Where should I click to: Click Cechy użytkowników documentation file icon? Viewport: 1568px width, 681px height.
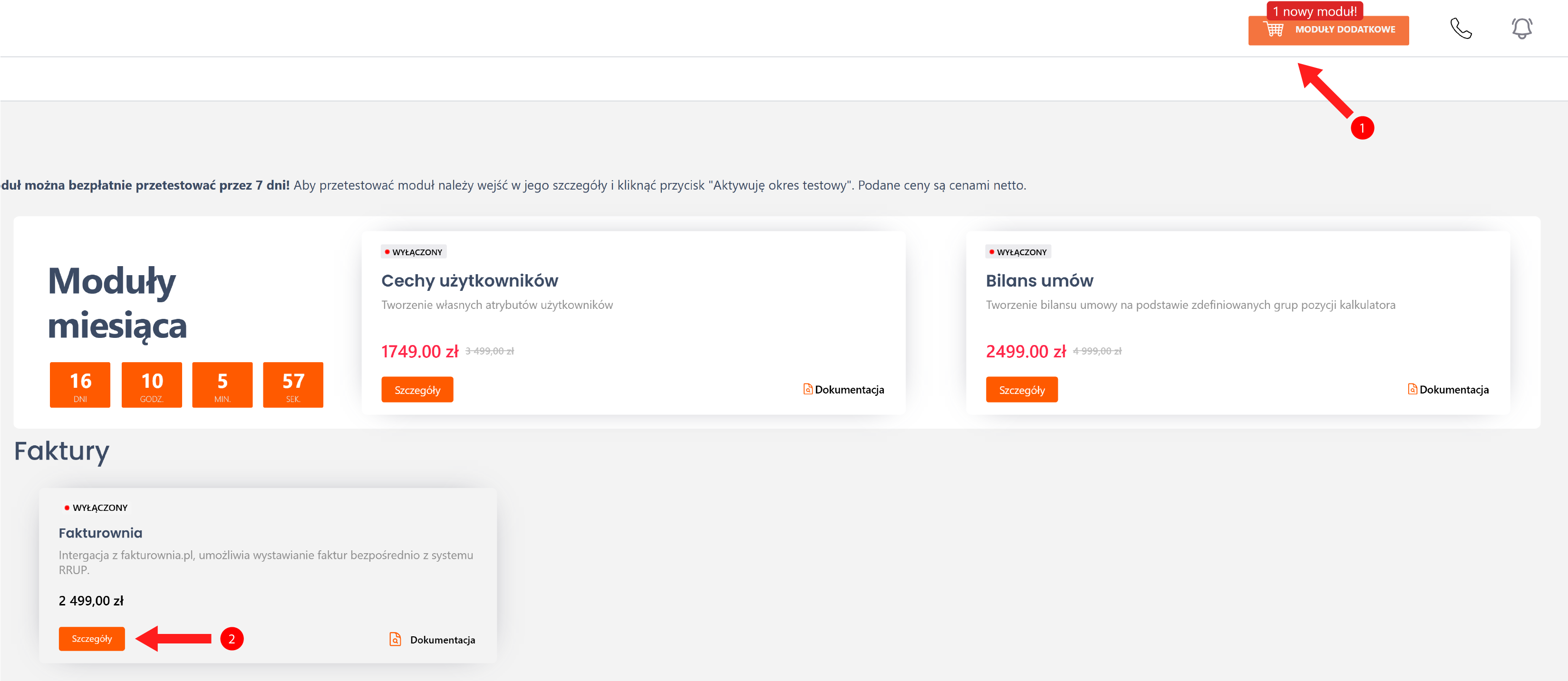click(808, 389)
